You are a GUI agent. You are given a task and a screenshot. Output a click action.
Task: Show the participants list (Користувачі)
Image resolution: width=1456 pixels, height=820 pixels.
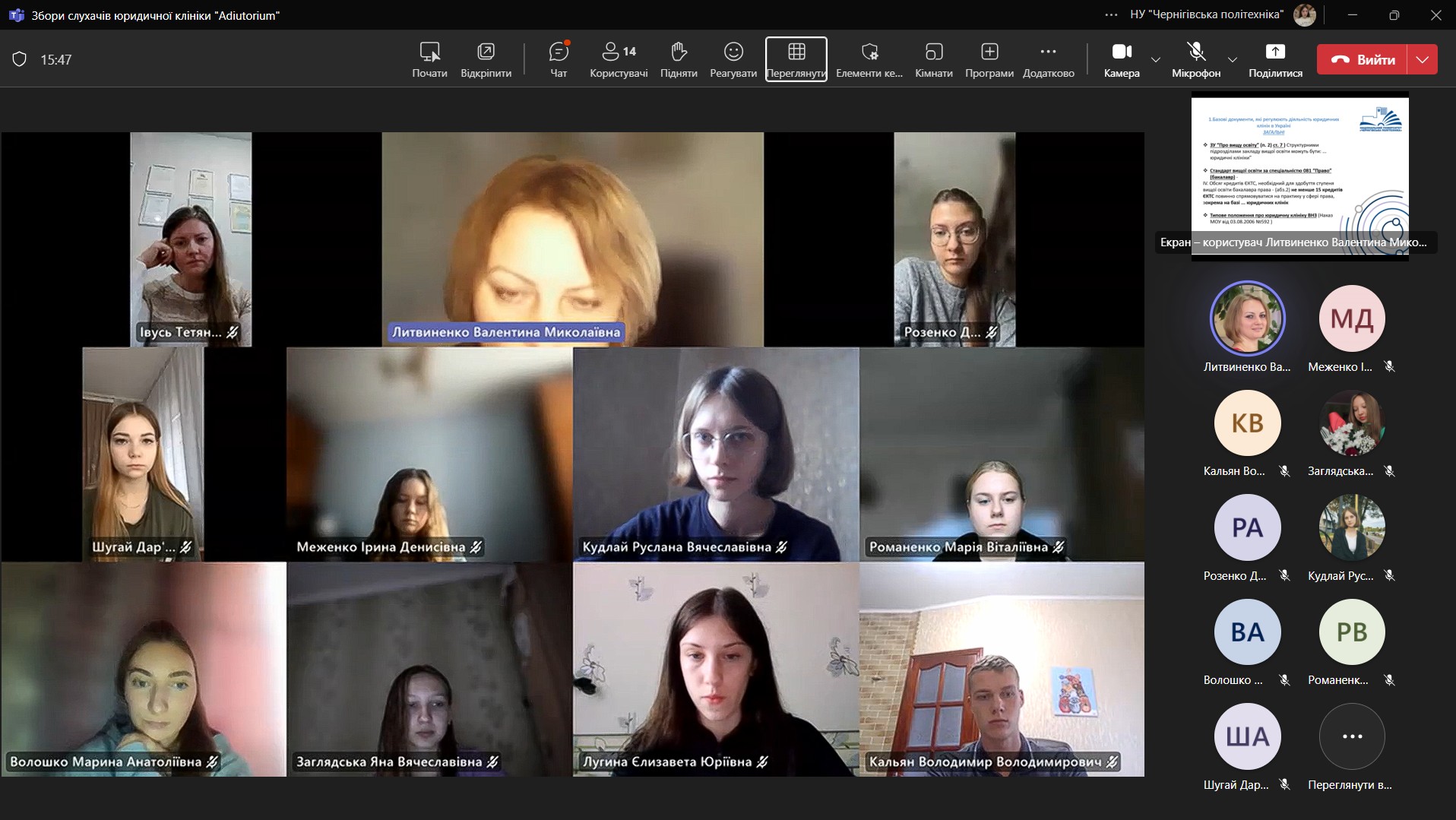[x=618, y=59]
